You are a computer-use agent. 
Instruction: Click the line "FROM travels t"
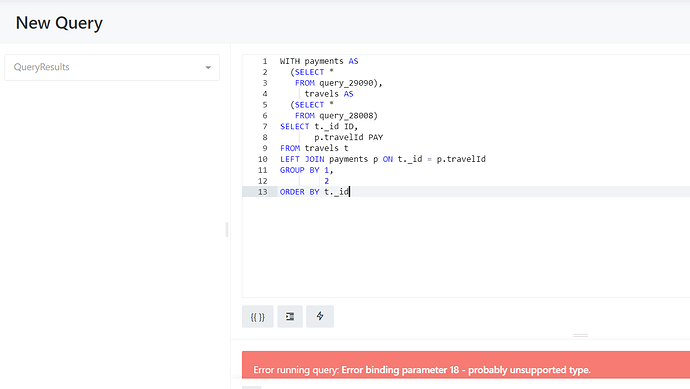point(314,148)
